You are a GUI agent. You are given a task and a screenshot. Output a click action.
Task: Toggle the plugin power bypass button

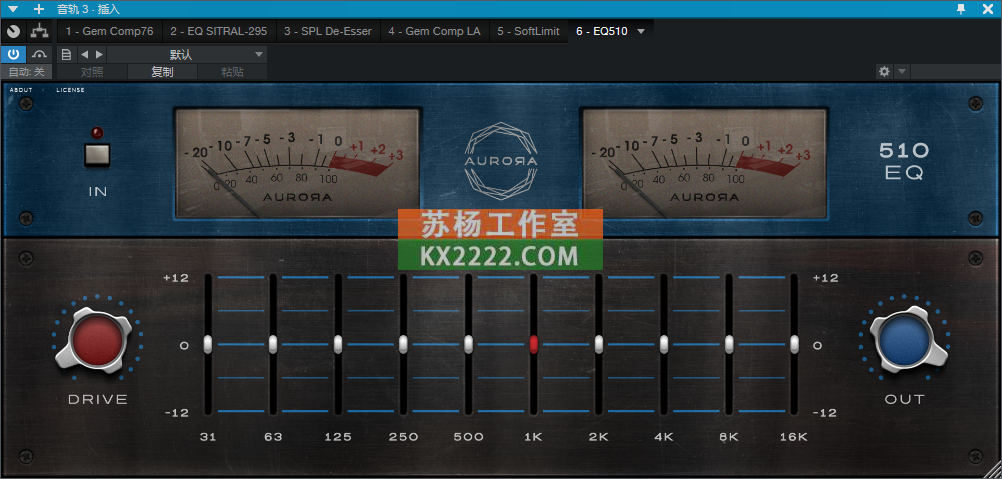coord(13,55)
